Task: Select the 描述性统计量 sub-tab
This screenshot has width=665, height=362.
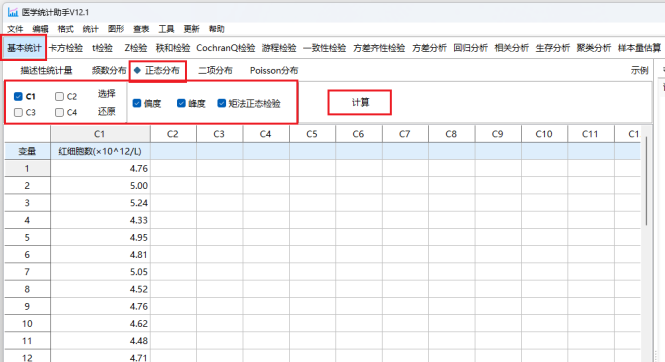Action: [46, 70]
